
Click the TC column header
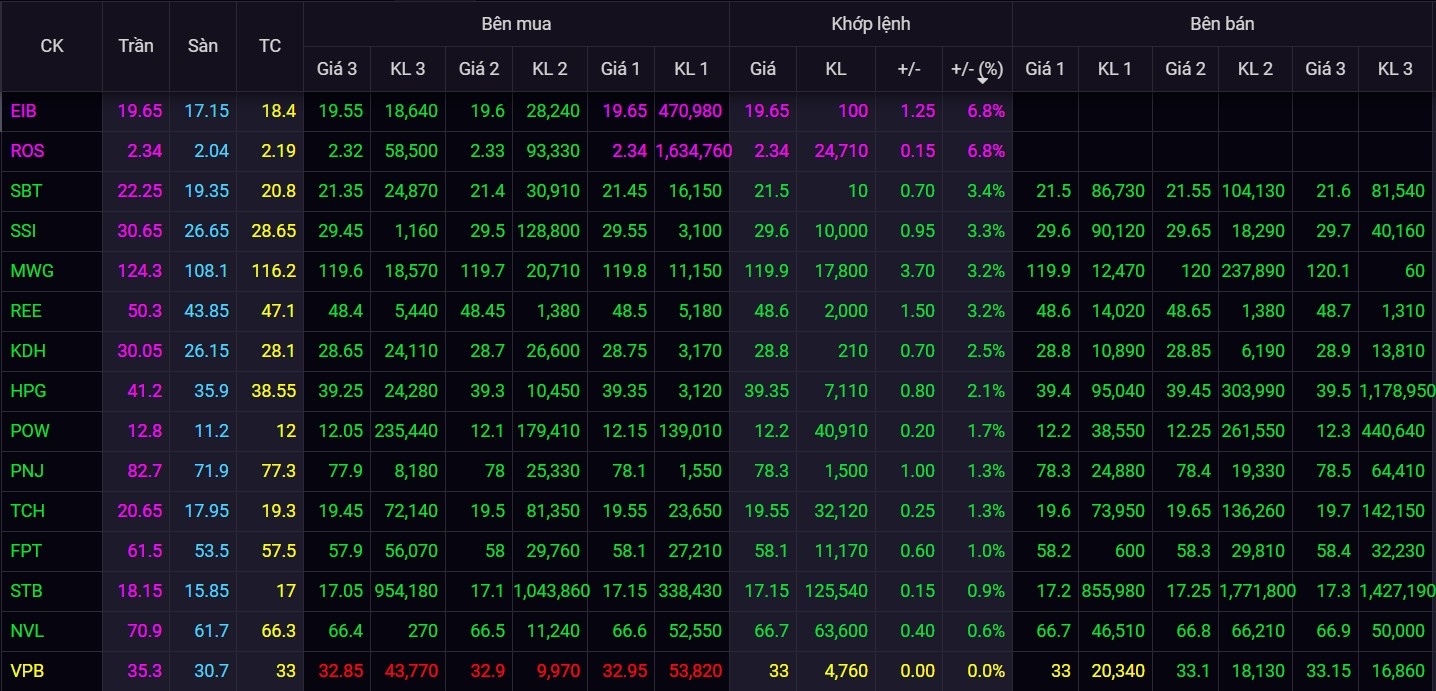point(270,46)
